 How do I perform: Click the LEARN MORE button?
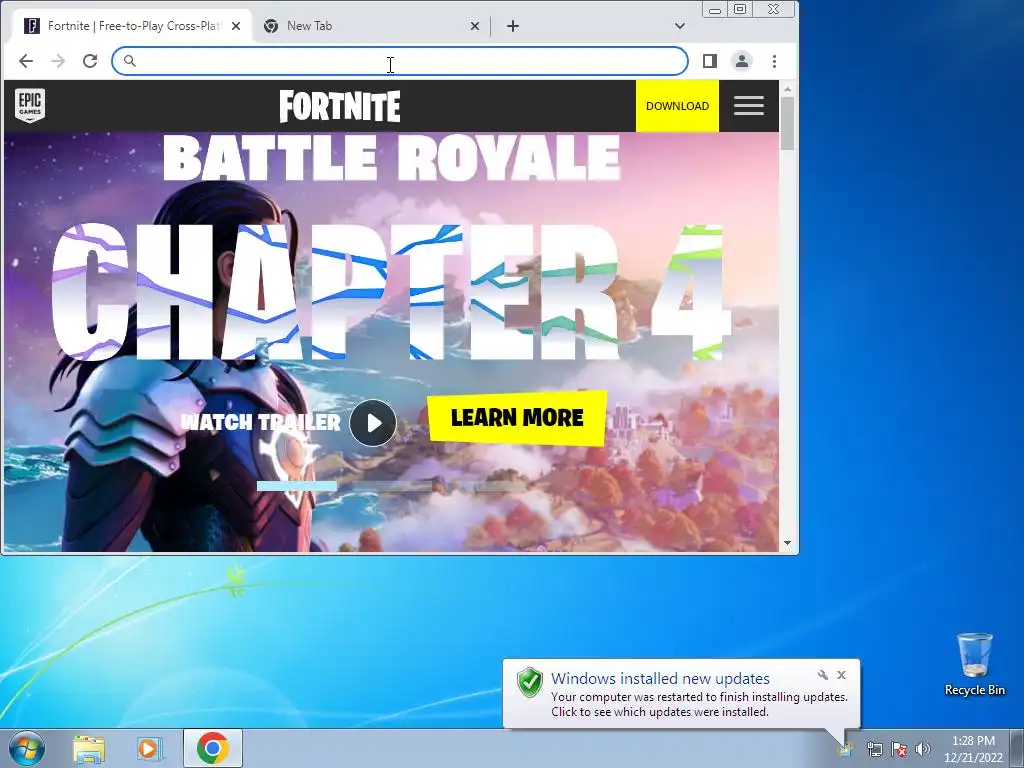(517, 418)
